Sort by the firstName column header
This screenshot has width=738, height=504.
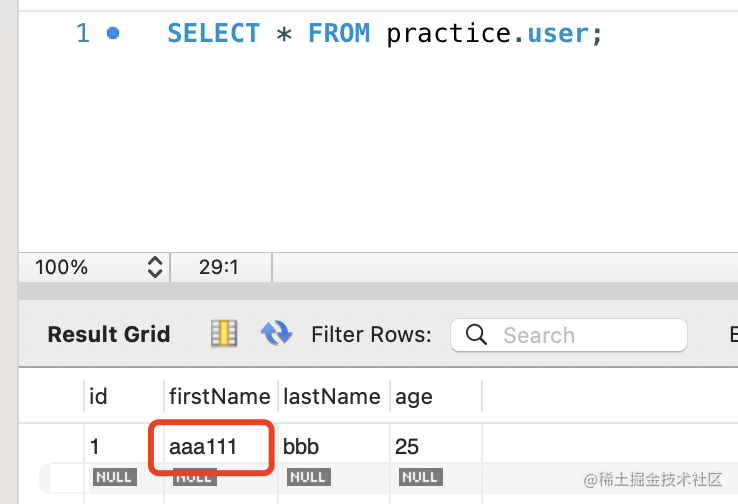click(x=220, y=396)
